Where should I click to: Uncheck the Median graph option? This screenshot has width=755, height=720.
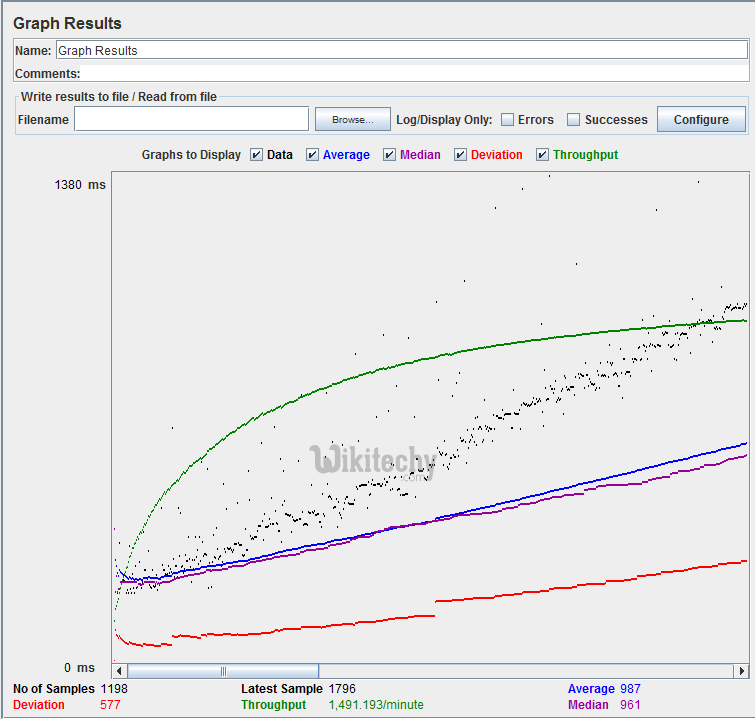pyautogui.click(x=390, y=155)
